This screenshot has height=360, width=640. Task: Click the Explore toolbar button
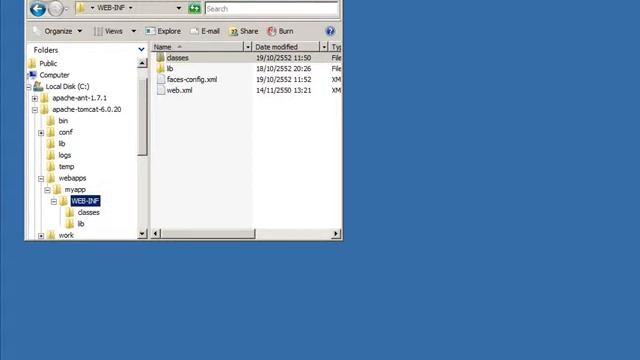[x=163, y=31]
